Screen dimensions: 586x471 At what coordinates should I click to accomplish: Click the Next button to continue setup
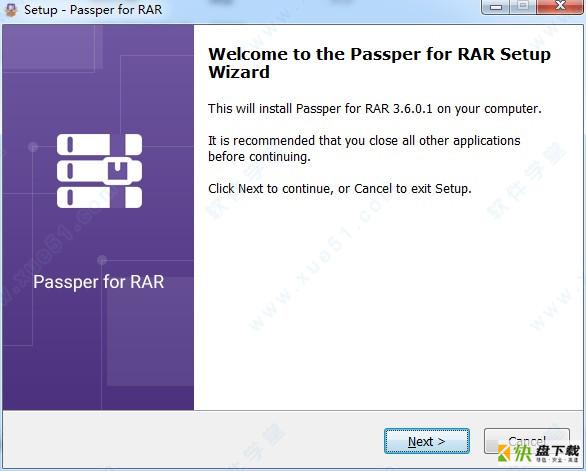coord(427,441)
